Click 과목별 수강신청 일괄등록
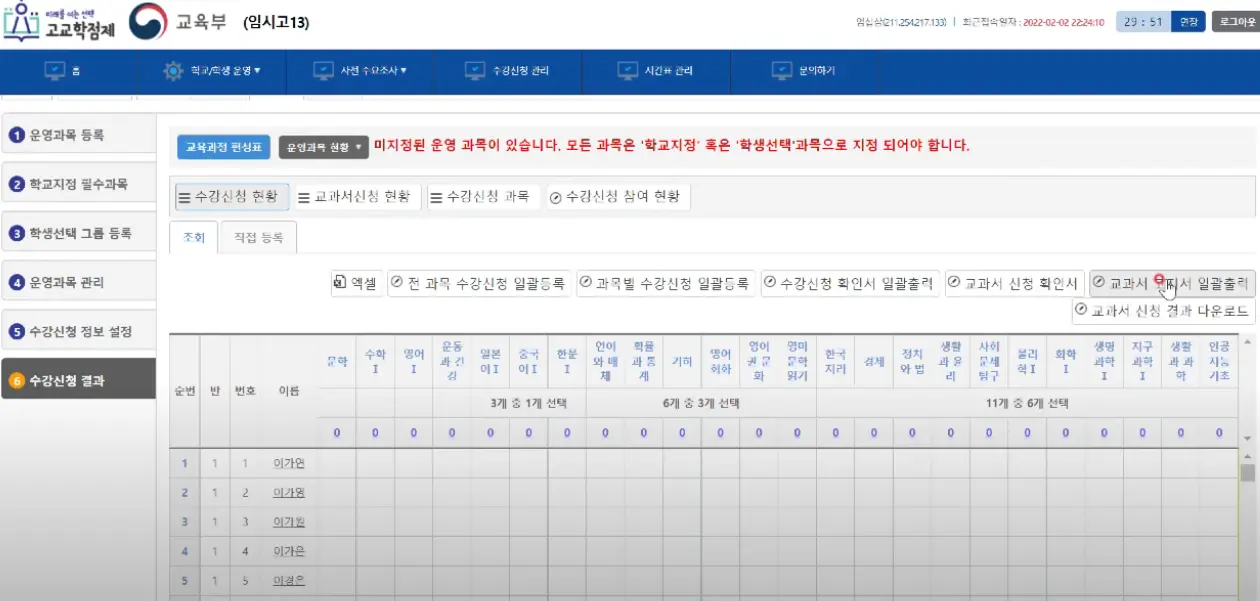This screenshot has height=601, width=1260. coord(666,283)
